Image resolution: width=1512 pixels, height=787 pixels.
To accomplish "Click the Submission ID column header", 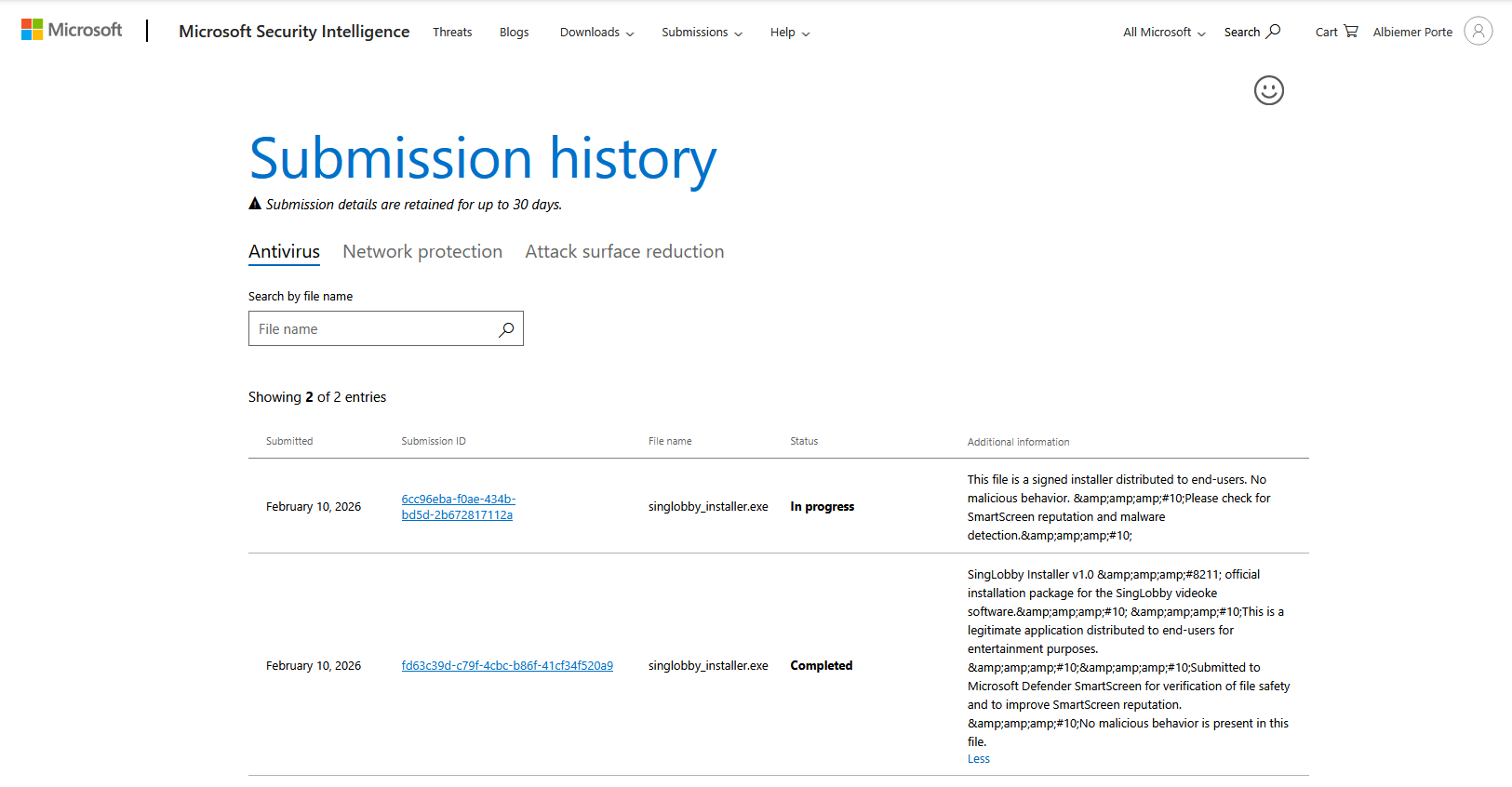I will point(434,442).
